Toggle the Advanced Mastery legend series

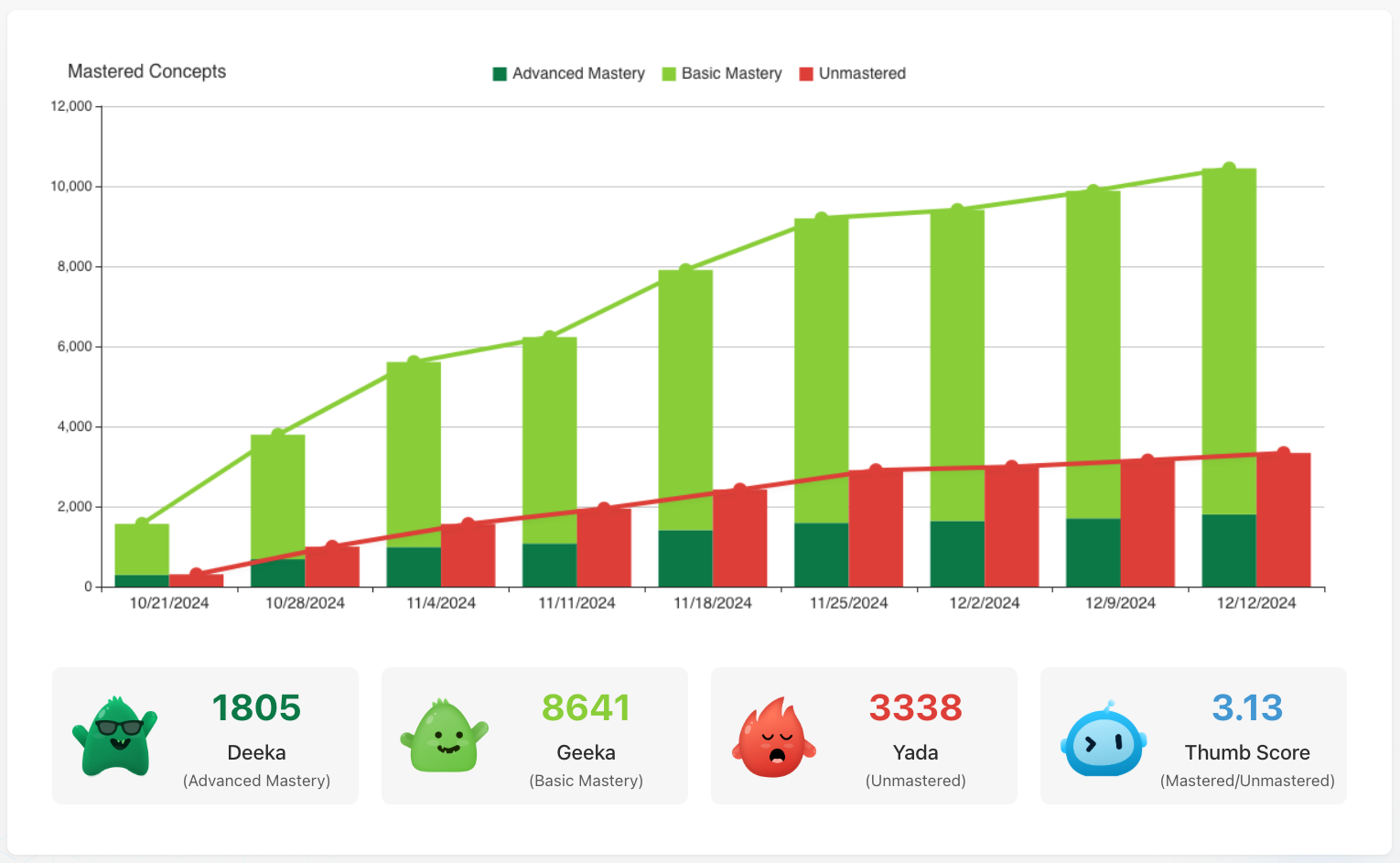pos(578,73)
